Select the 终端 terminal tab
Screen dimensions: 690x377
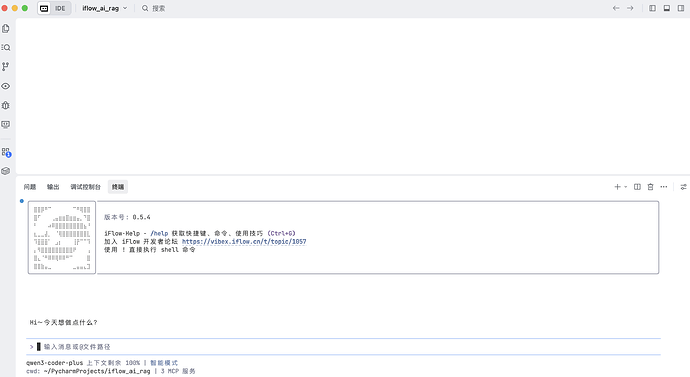(x=118, y=187)
